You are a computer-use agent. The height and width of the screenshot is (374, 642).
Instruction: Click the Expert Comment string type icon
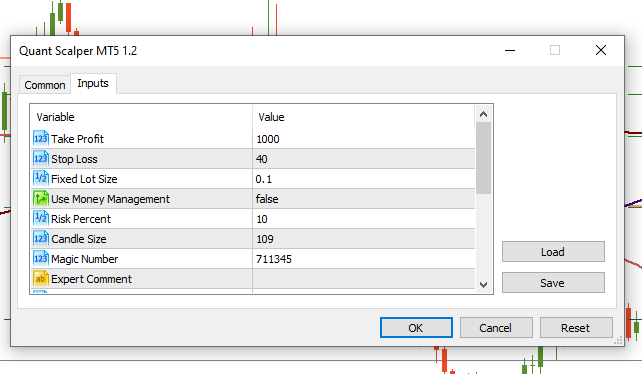[x=41, y=279]
